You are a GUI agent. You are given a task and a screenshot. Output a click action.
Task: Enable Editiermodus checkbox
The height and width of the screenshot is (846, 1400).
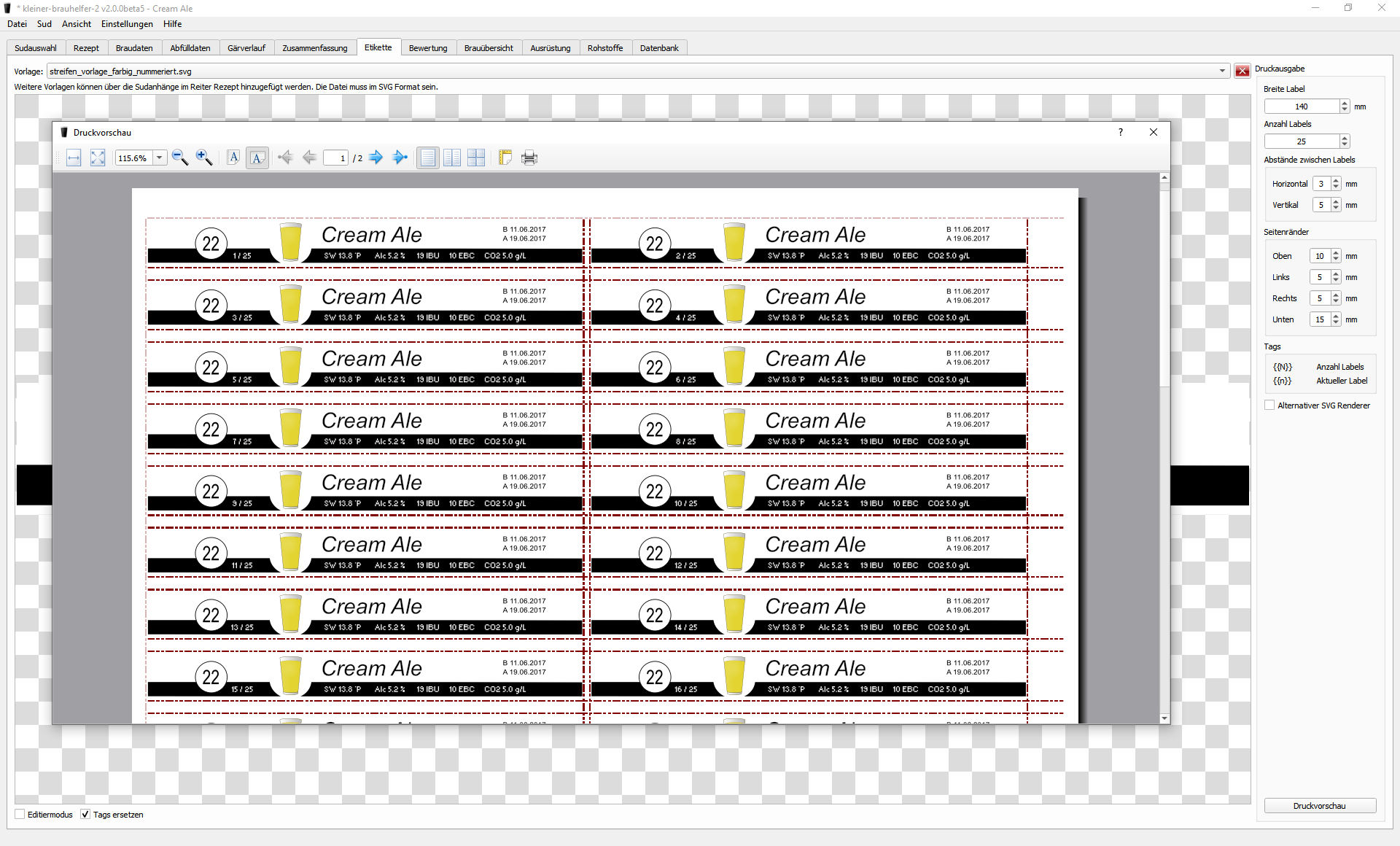tap(20, 815)
